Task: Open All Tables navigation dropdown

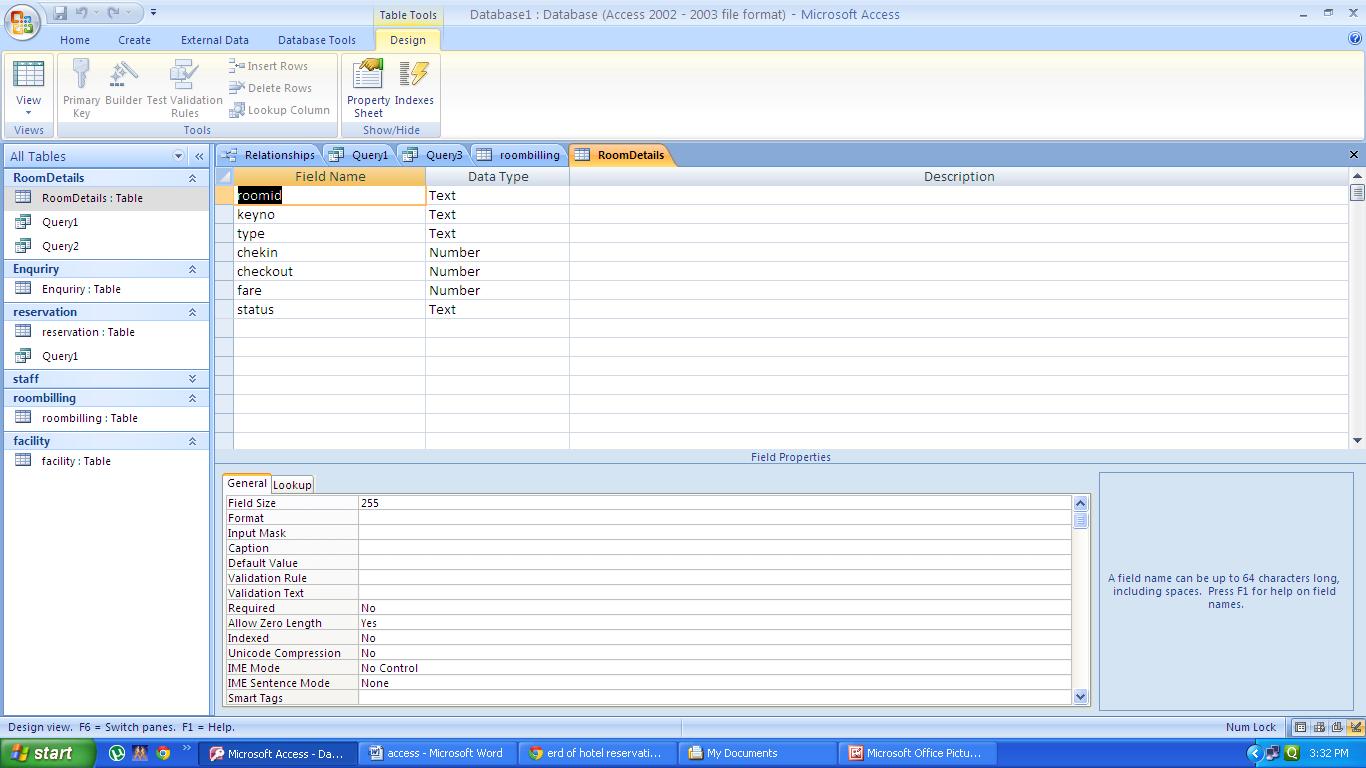Action: tap(178, 156)
